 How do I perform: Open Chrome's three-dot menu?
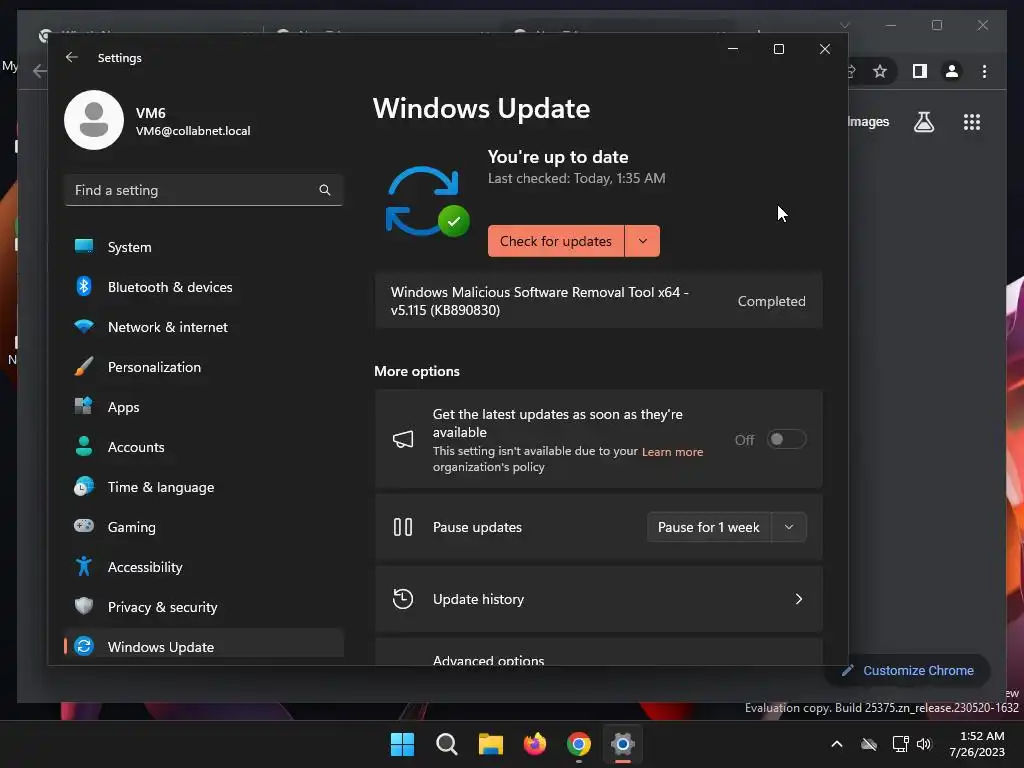point(984,71)
